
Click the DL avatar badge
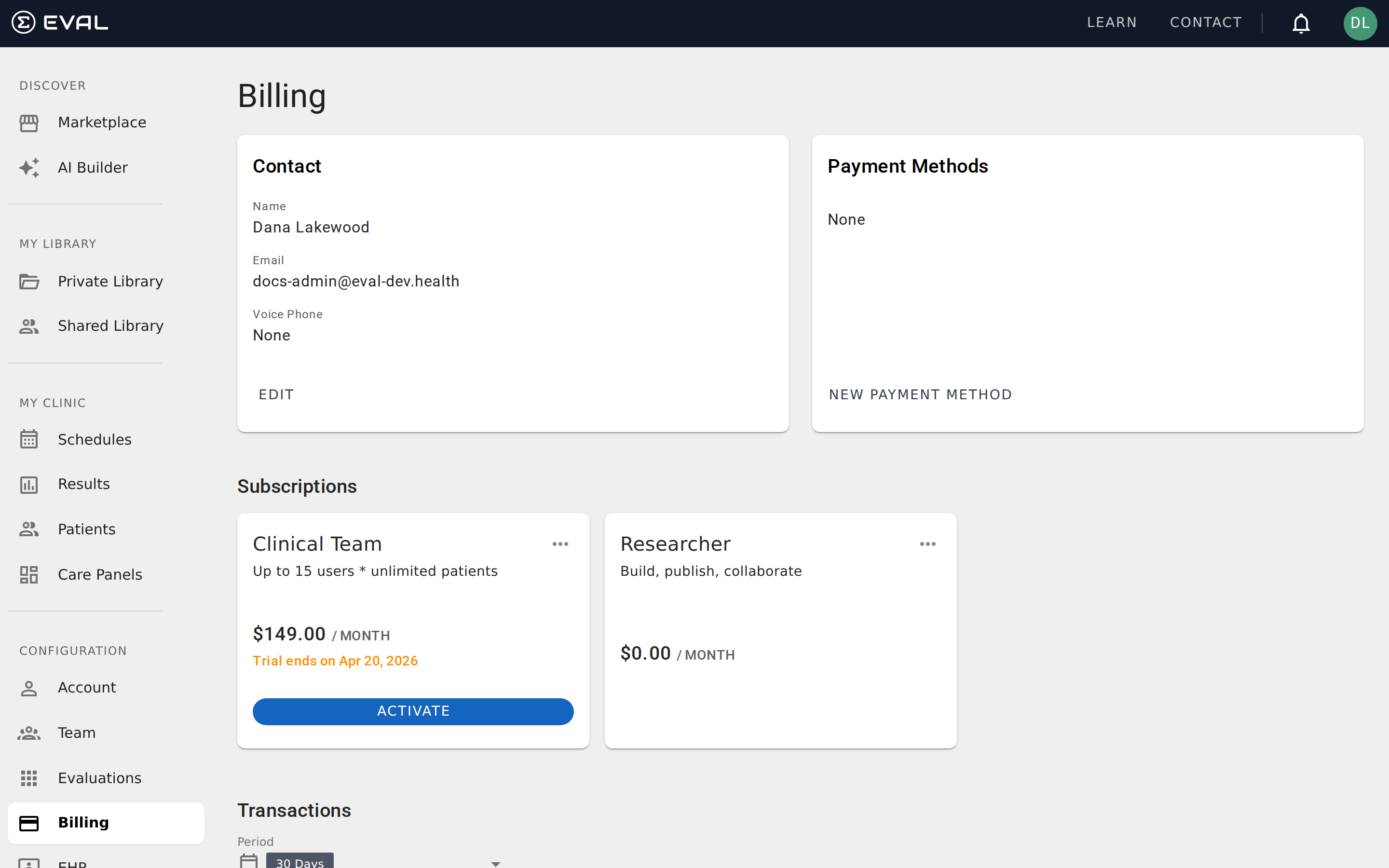click(1361, 24)
